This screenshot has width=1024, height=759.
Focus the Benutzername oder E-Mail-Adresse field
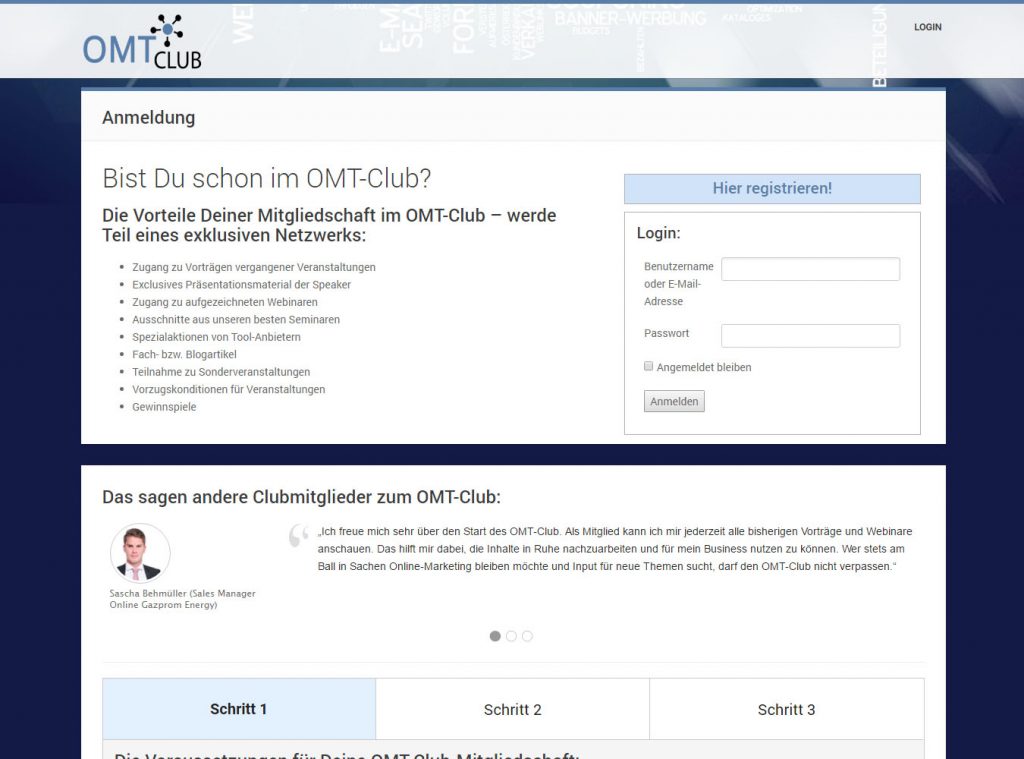tap(810, 269)
